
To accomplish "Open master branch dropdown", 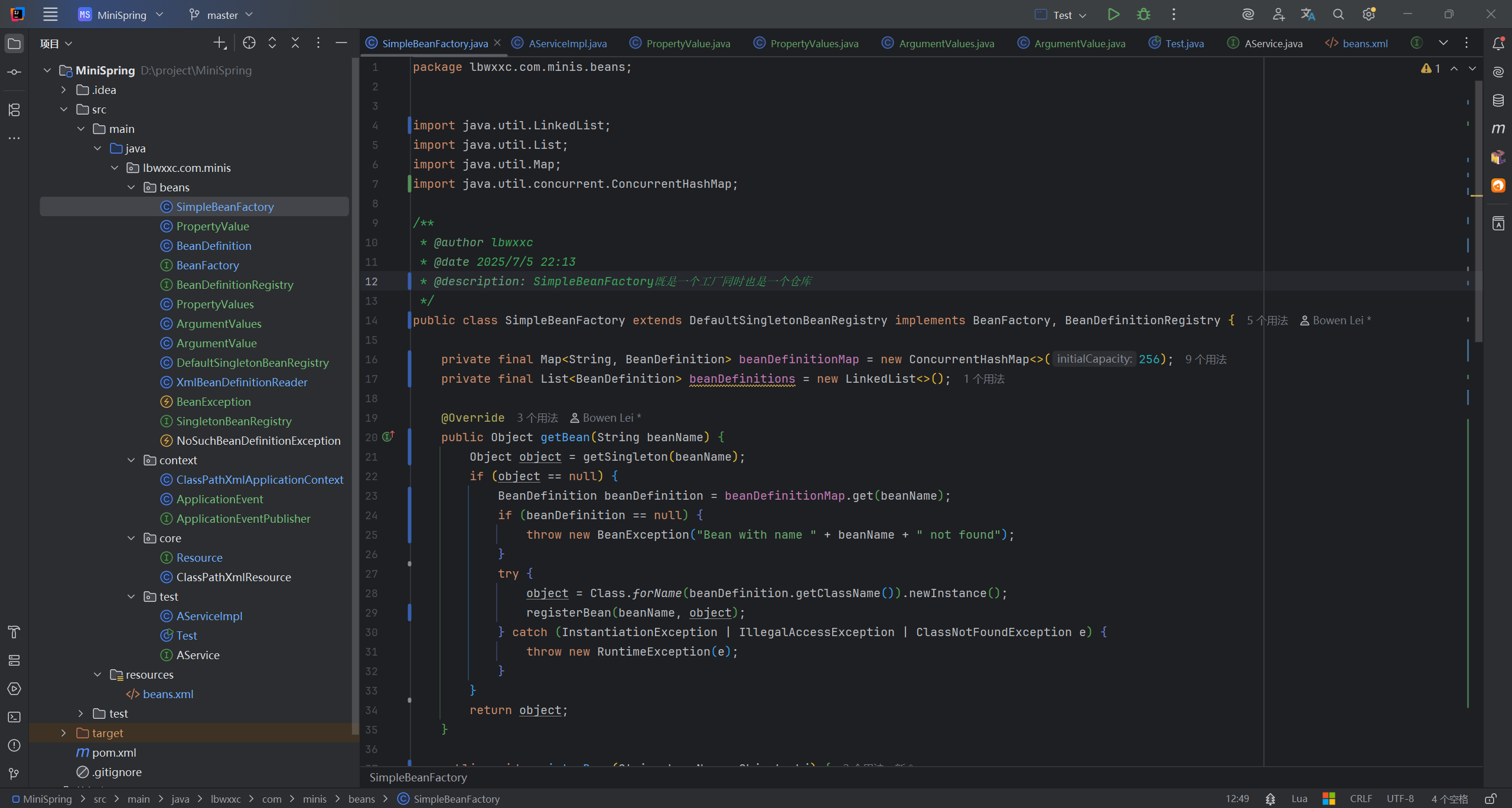I will coord(221,14).
